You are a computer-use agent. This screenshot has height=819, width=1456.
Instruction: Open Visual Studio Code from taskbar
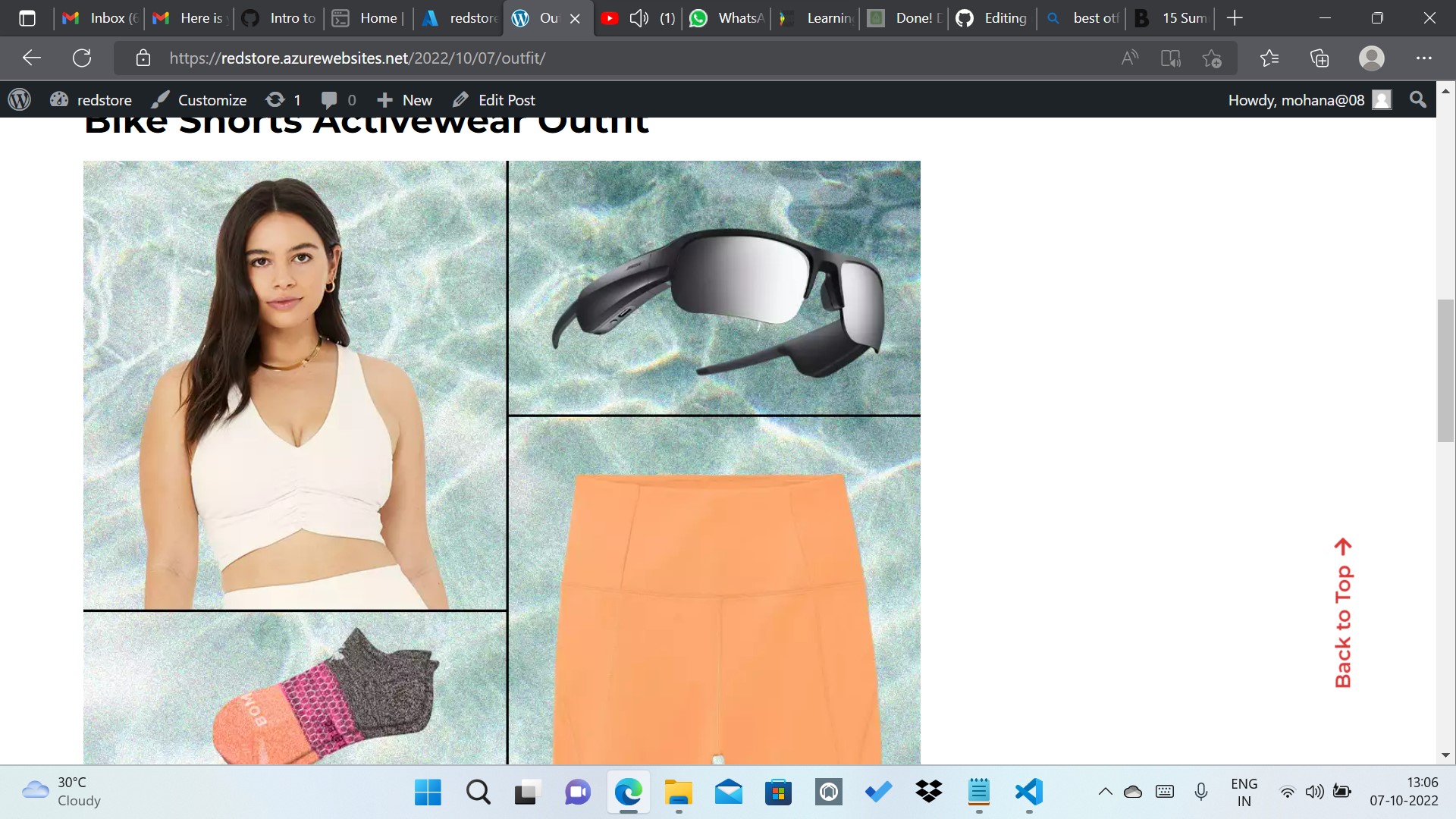tap(1029, 792)
